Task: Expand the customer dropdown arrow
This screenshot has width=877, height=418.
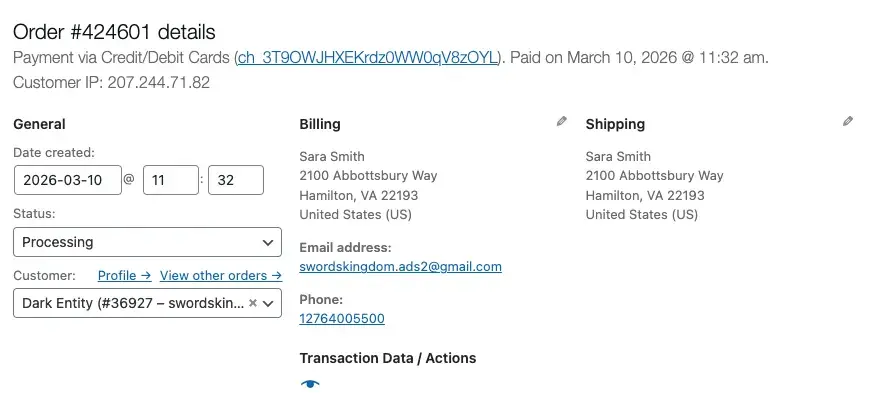Action: coord(269,303)
